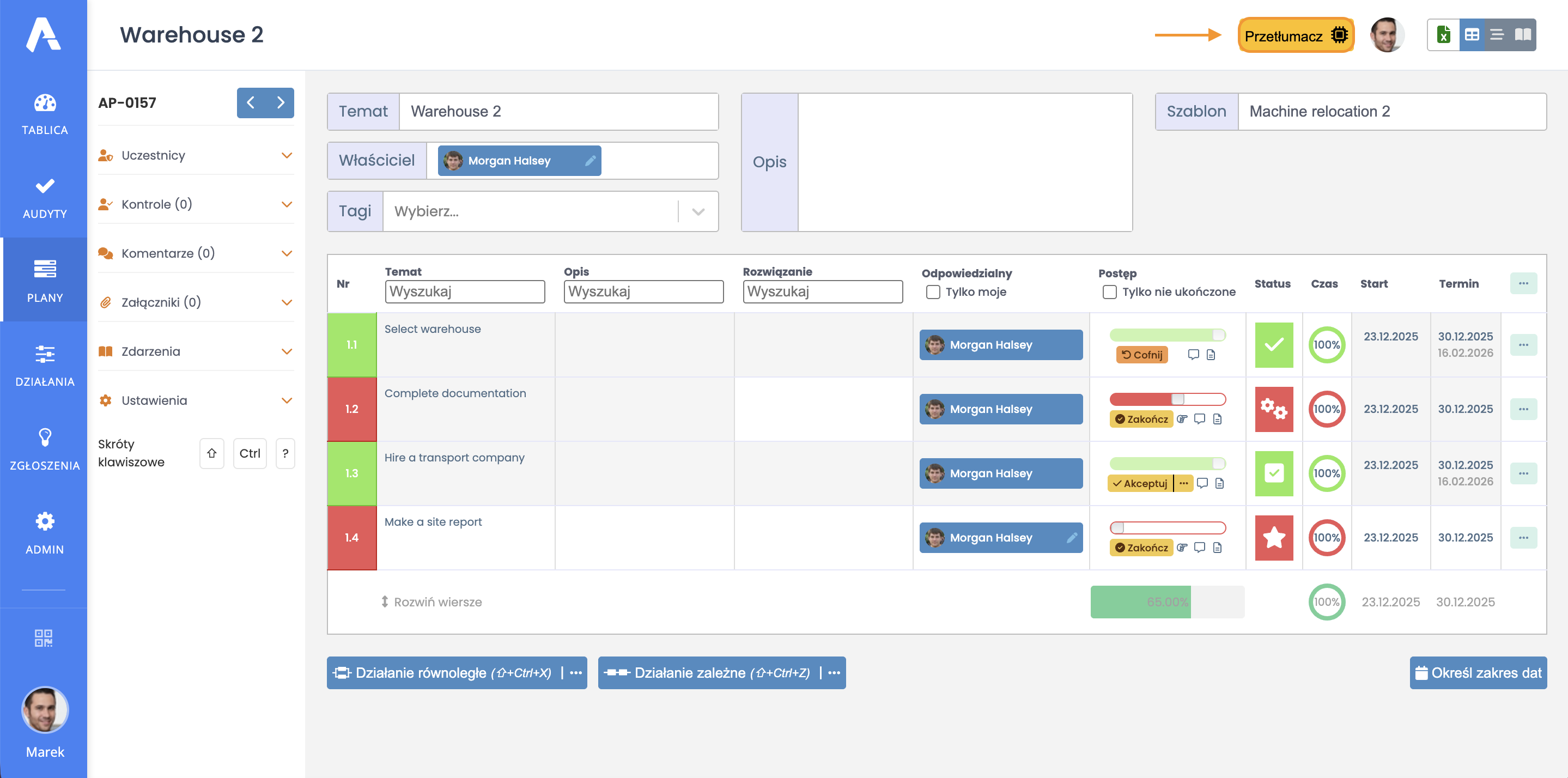Viewport: 1568px width, 778px height.
Task: Click the comment icon in row 1.1
Action: coord(1193,354)
